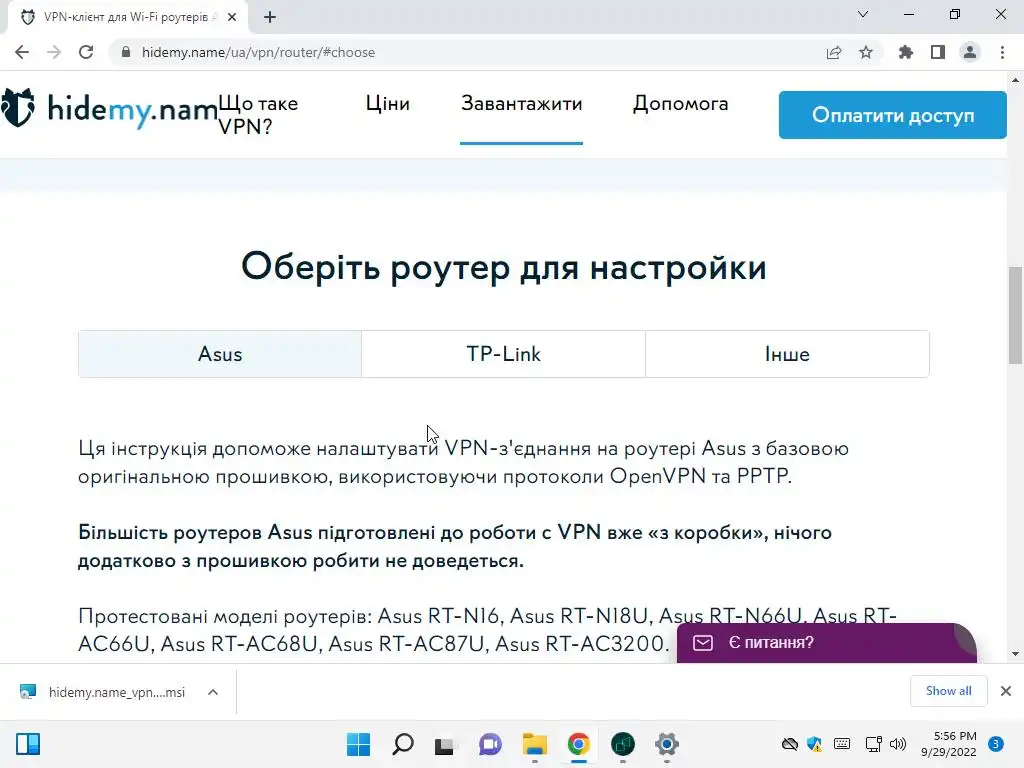The image size is (1024, 768).
Task: Open the notification badge showing 3
Action: pos(996,744)
